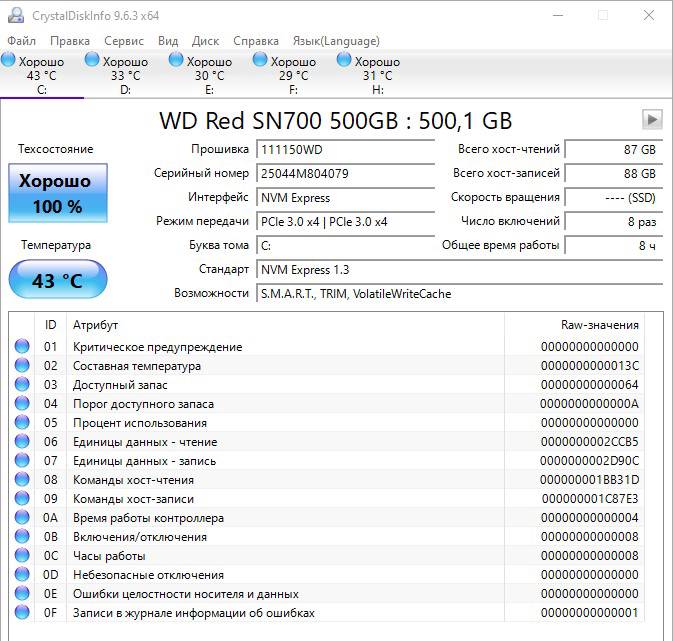Click status orb for Составная температура row
This screenshot has width=673, height=641.
coord(22,365)
